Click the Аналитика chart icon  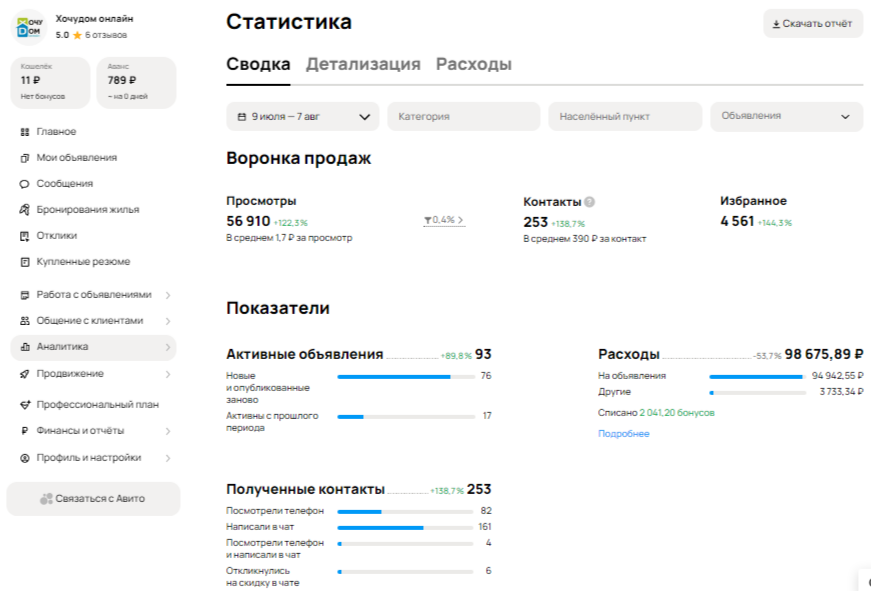24,347
